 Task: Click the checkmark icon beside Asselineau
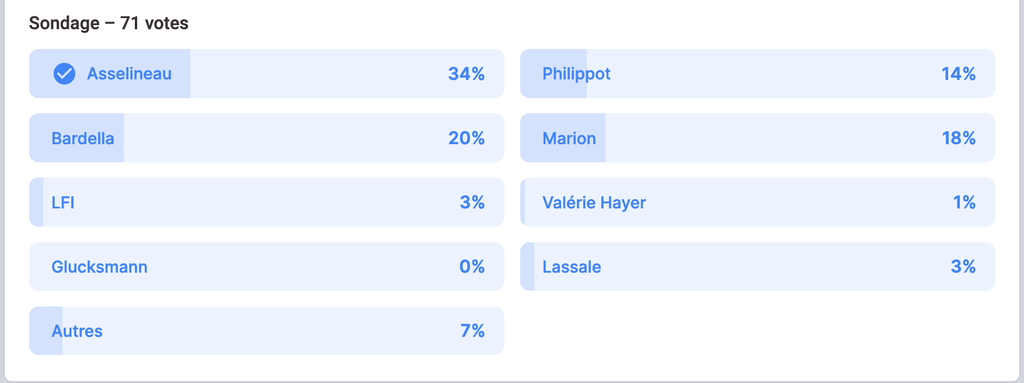[64, 74]
